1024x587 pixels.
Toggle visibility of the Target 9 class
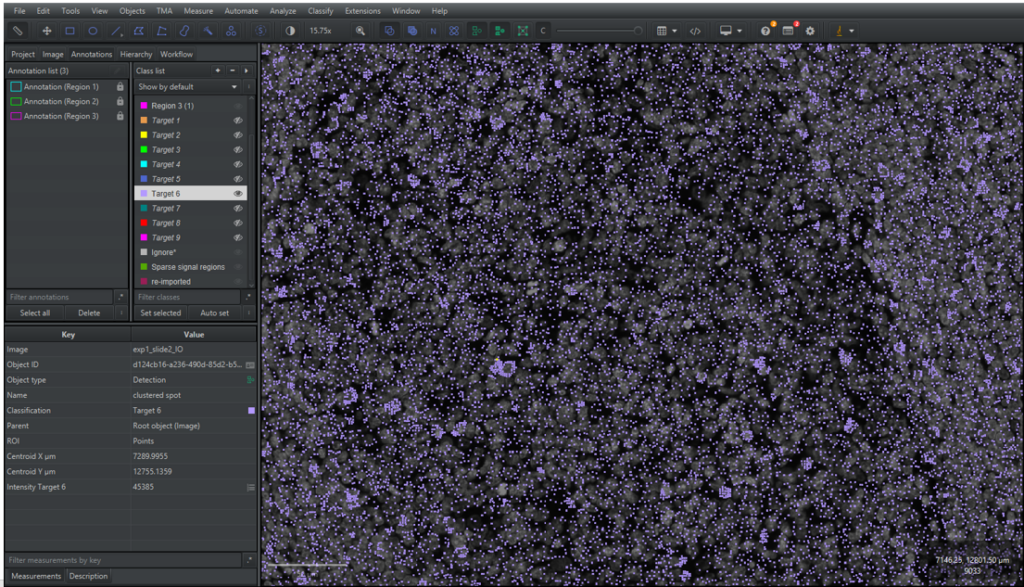(238, 238)
